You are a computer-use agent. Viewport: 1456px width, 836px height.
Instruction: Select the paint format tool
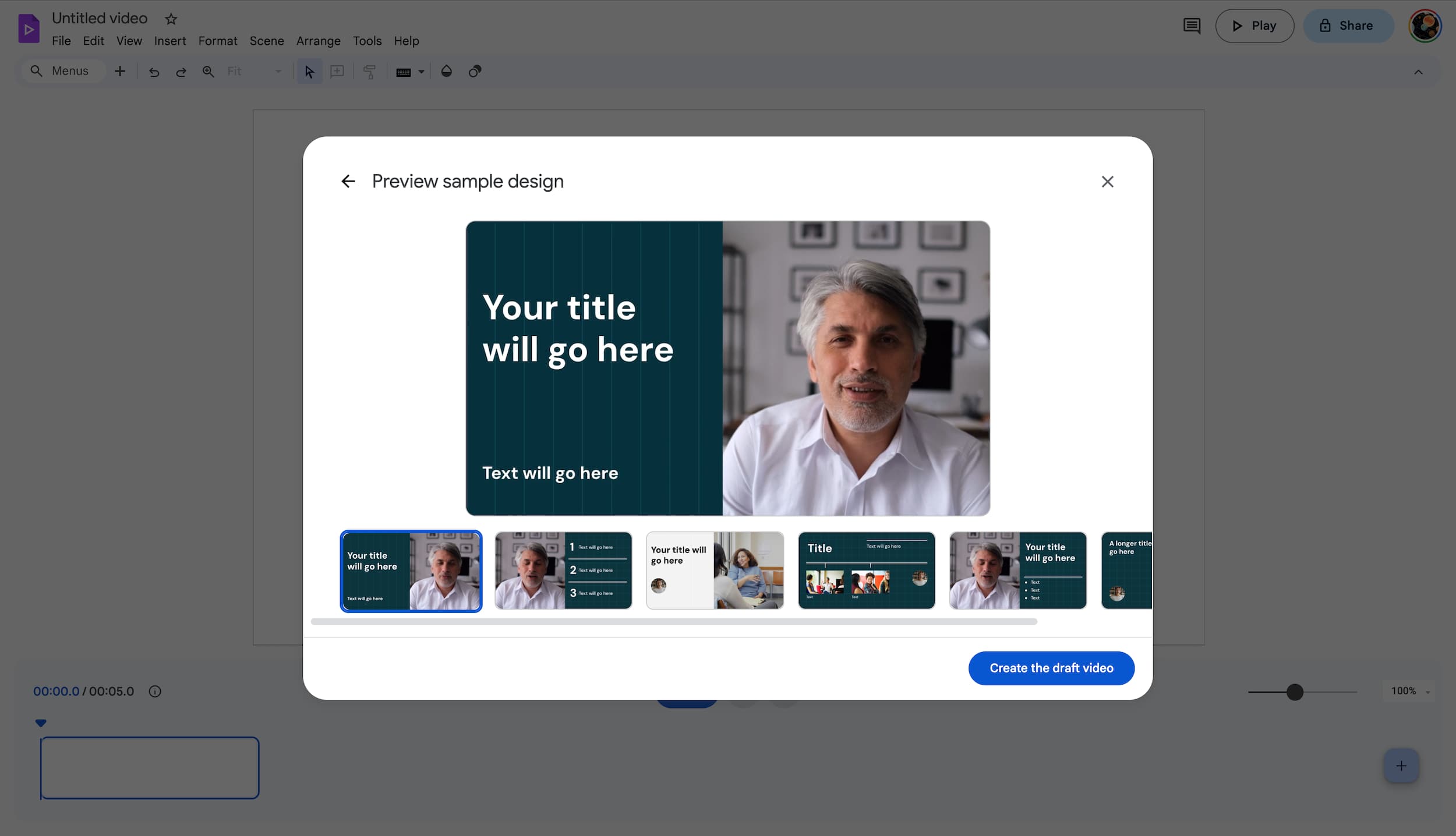[x=370, y=71]
